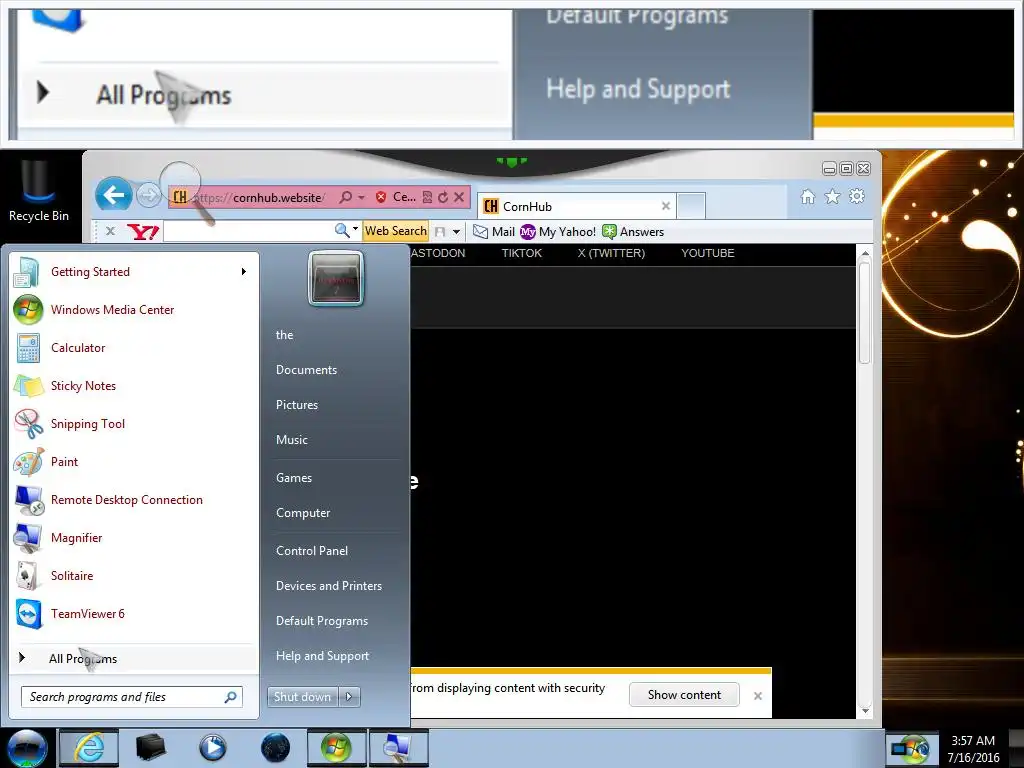Open Help and Support
1024x768 pixels.
click(x=323, y=656)
